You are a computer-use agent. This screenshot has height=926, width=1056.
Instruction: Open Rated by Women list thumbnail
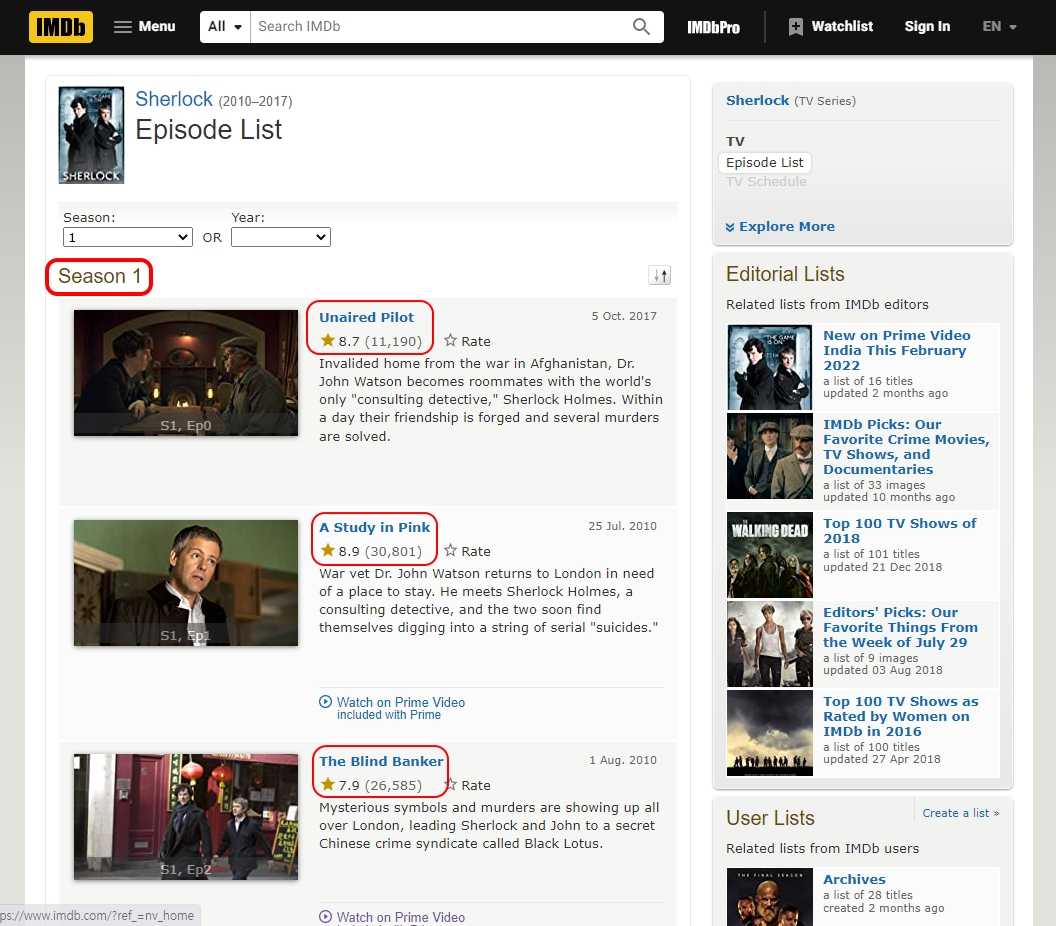[770, 733]
